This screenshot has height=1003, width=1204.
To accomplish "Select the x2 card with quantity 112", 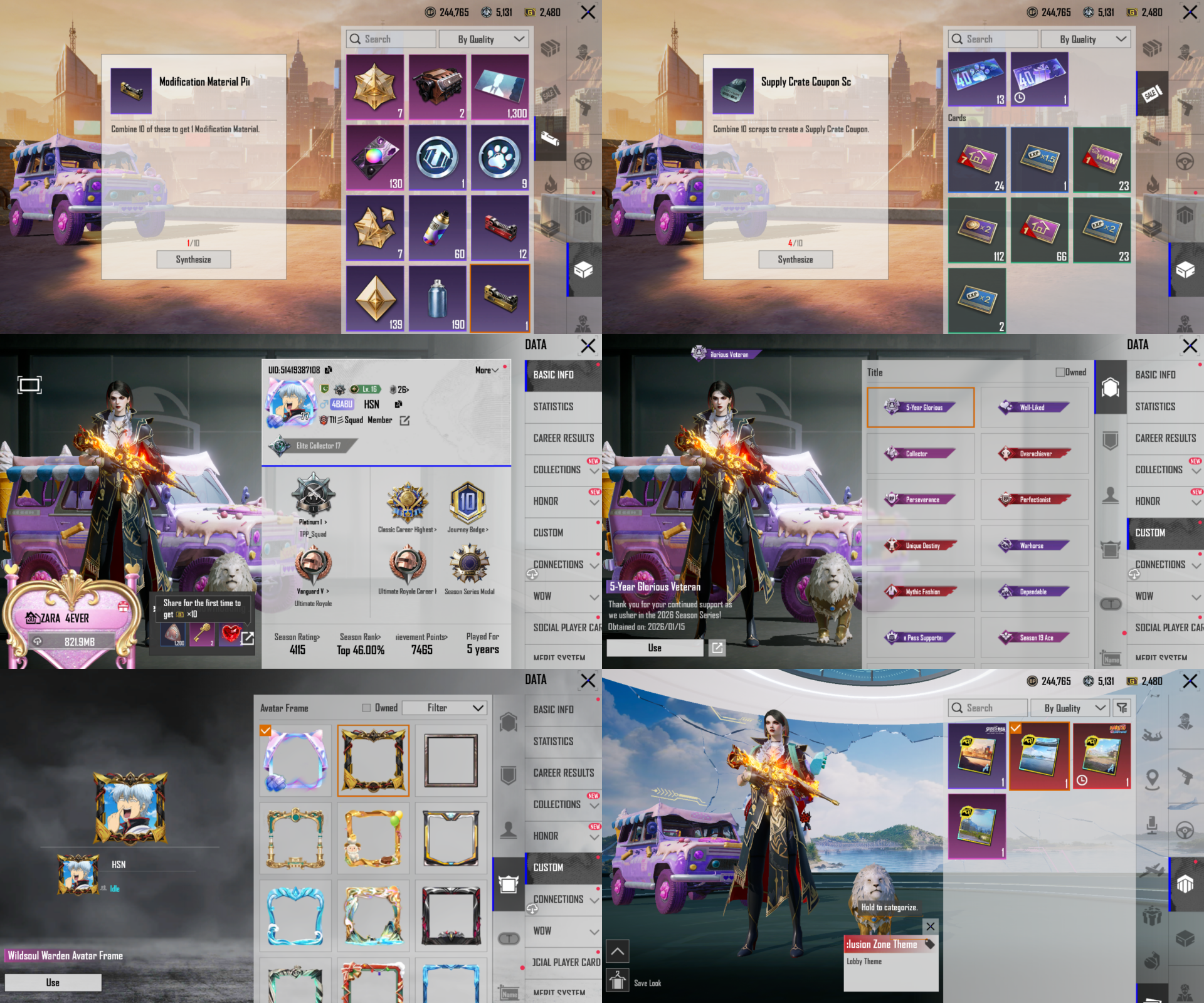I will [x=977, y=230].
